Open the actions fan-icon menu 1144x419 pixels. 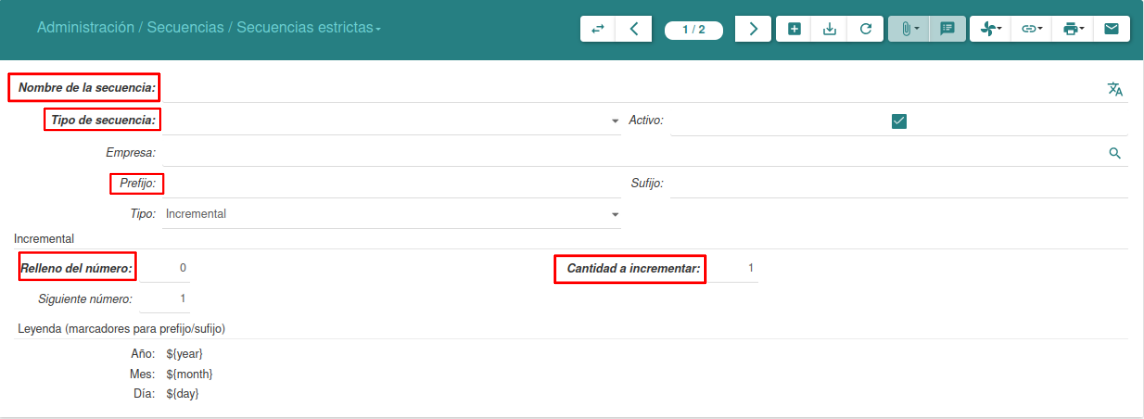[990, 29]
